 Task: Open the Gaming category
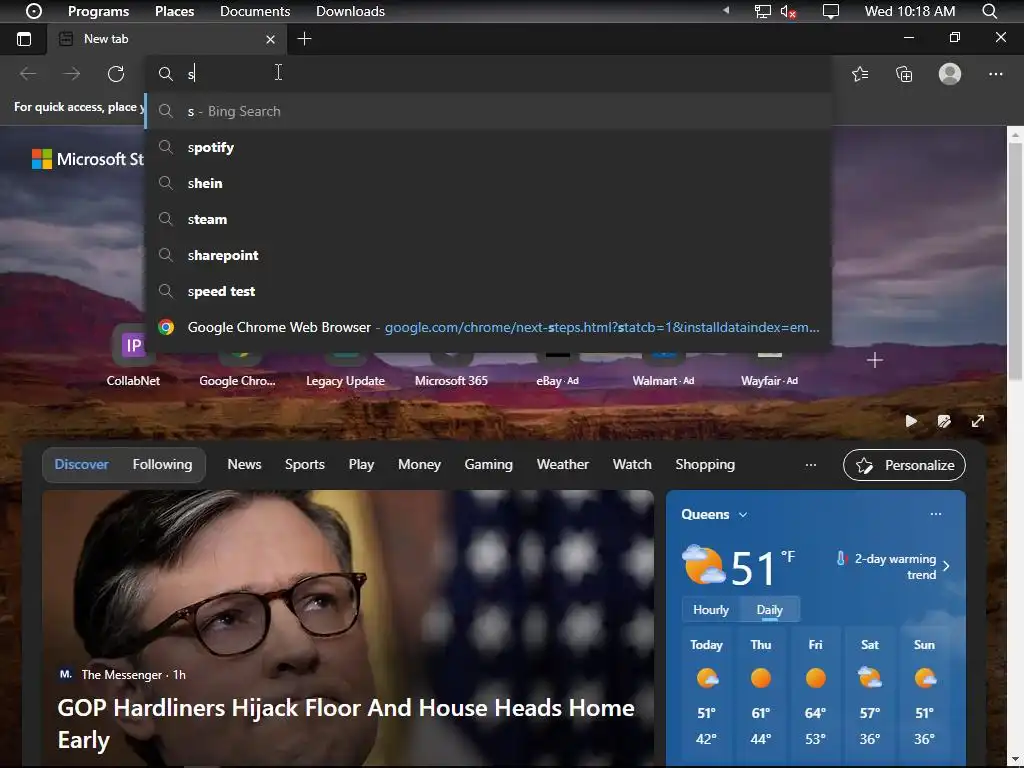pyautogui.click(x=488, y=464)
